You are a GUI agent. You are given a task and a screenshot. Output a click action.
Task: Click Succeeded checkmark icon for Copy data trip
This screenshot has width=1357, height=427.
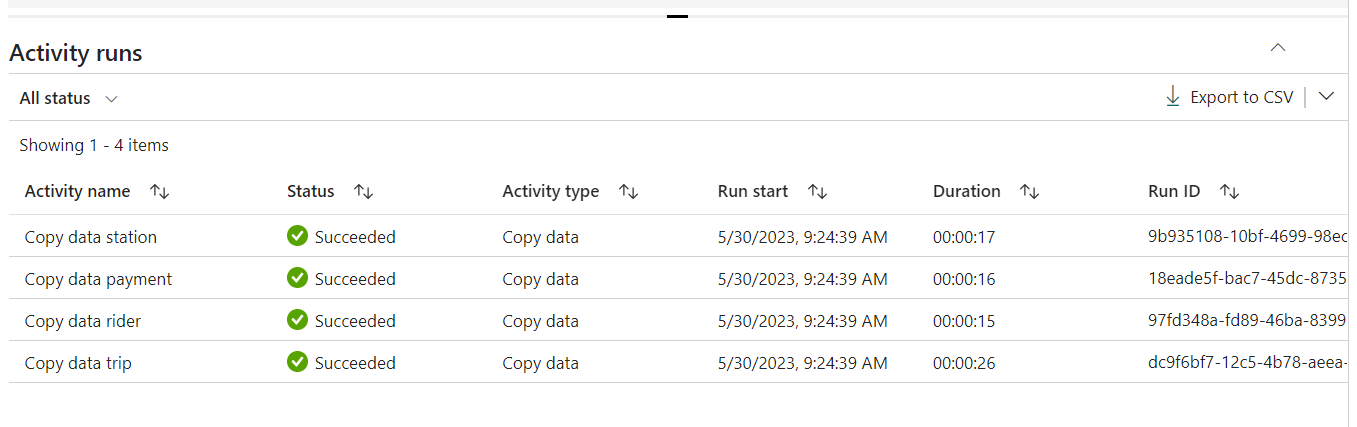tap(297, 362)
